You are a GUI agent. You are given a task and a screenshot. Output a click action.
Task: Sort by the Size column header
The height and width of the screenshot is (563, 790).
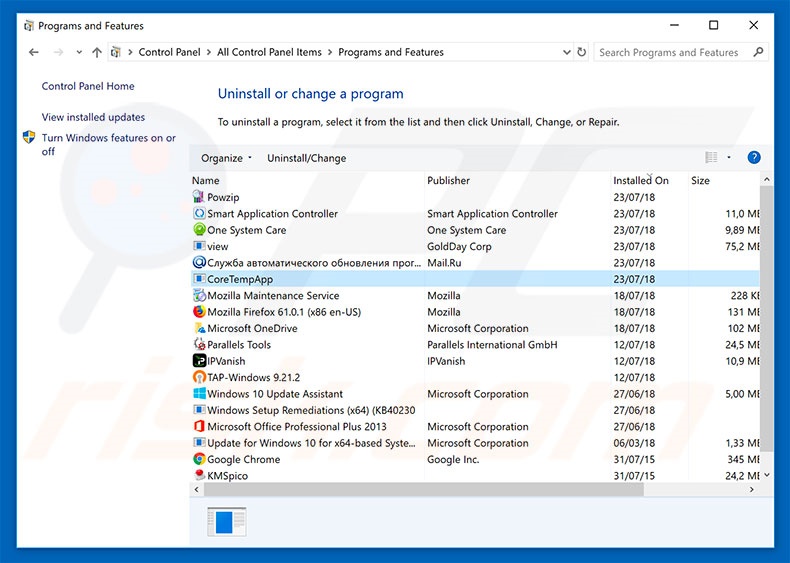(700, 180)
